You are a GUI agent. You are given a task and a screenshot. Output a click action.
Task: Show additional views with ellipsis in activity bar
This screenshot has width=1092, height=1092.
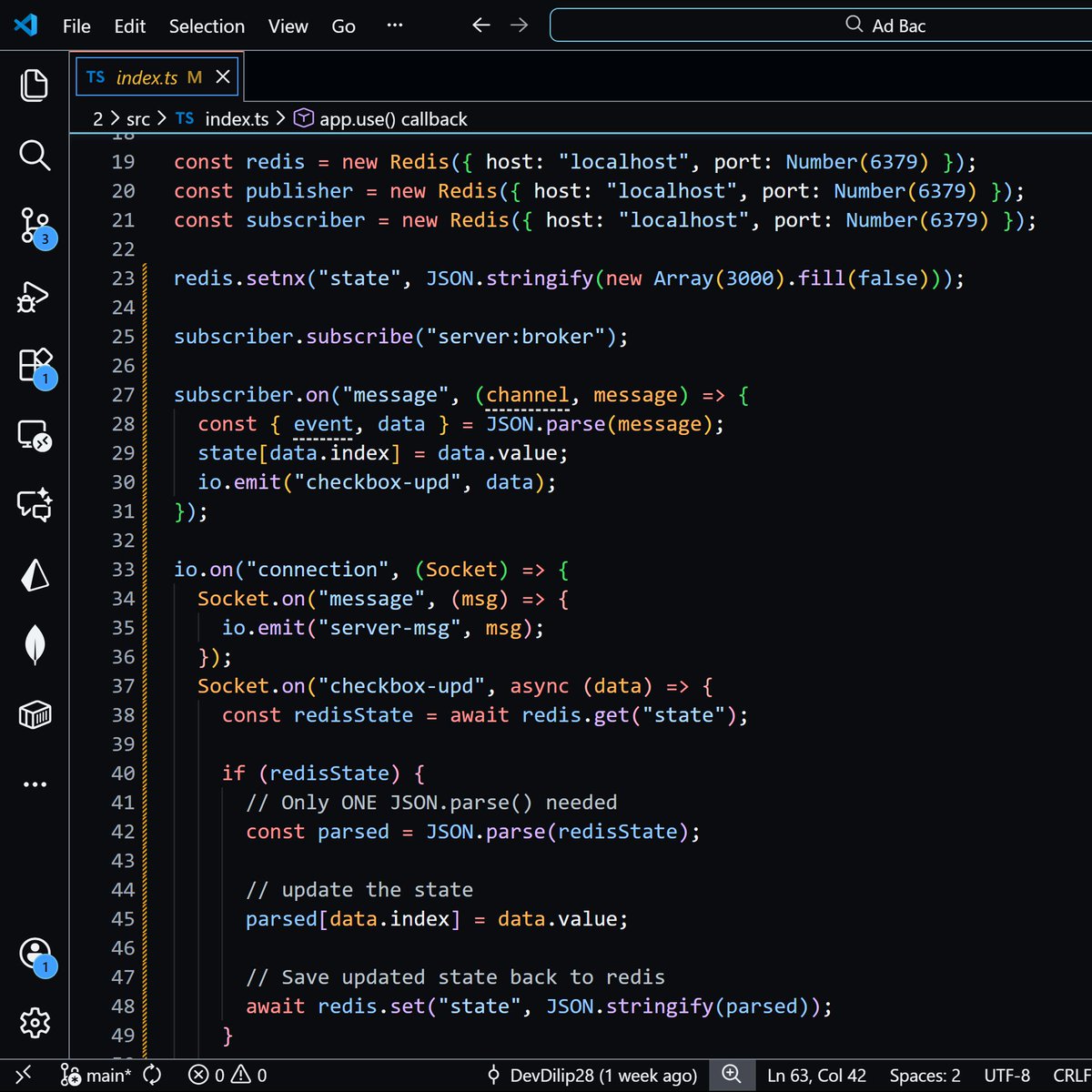35,784
